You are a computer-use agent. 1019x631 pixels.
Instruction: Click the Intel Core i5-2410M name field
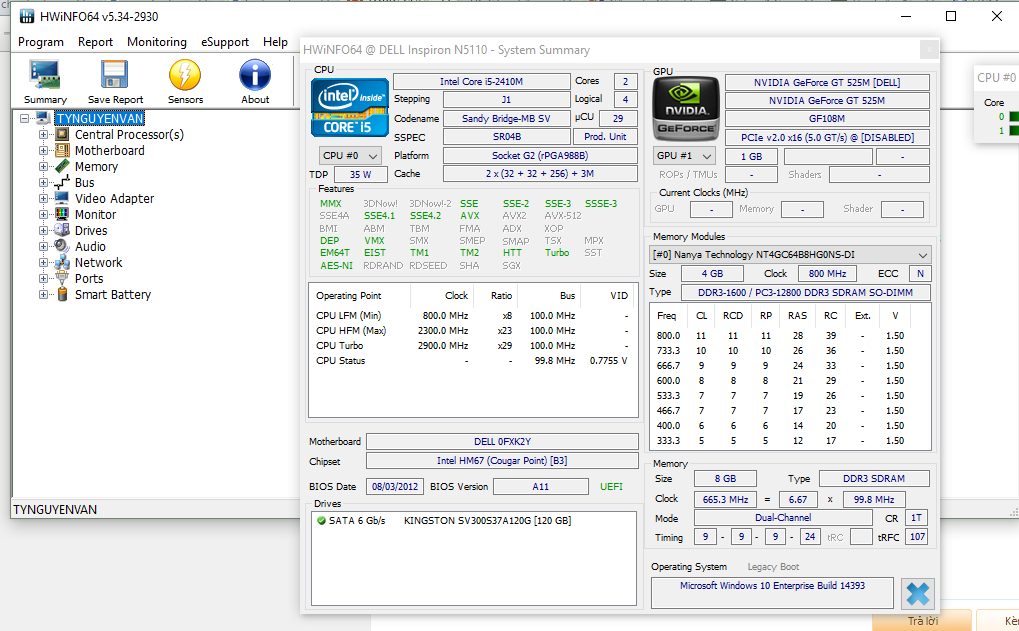[482, 81]
